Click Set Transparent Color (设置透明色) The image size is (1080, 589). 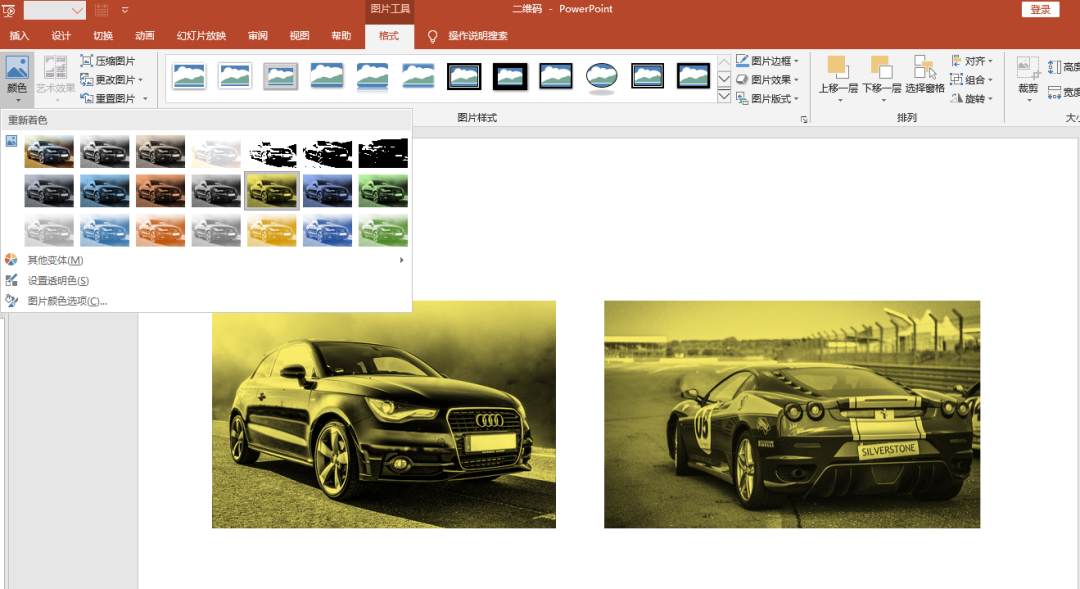(58, 281)
